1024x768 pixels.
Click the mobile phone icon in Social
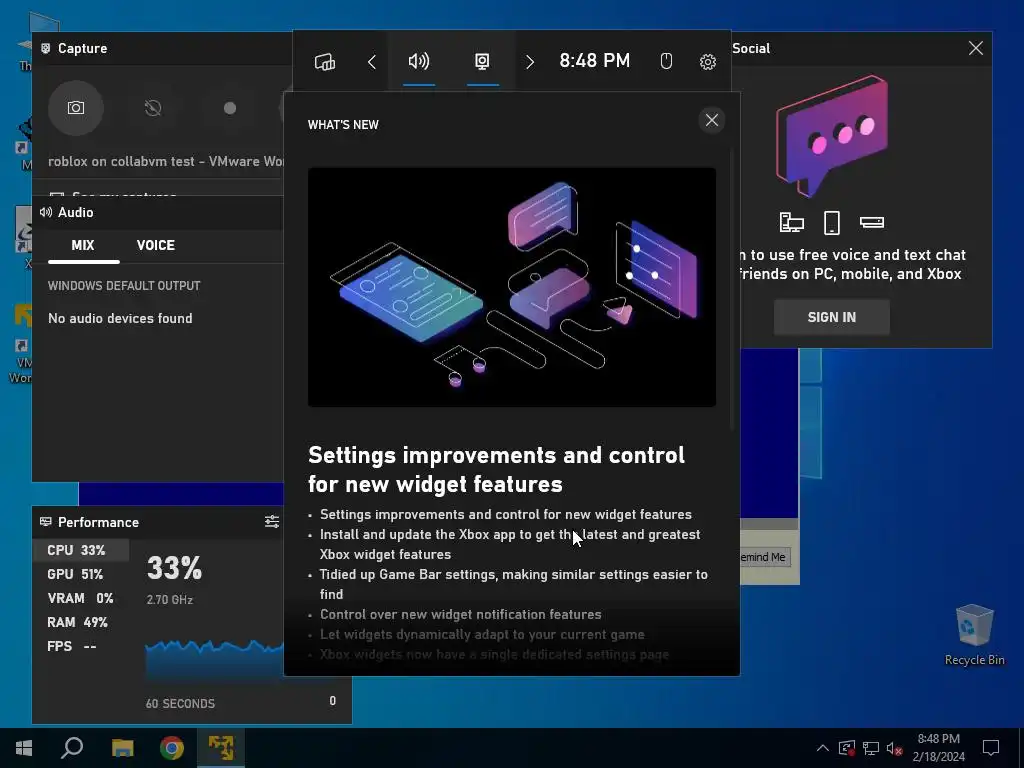coord(831,223)
